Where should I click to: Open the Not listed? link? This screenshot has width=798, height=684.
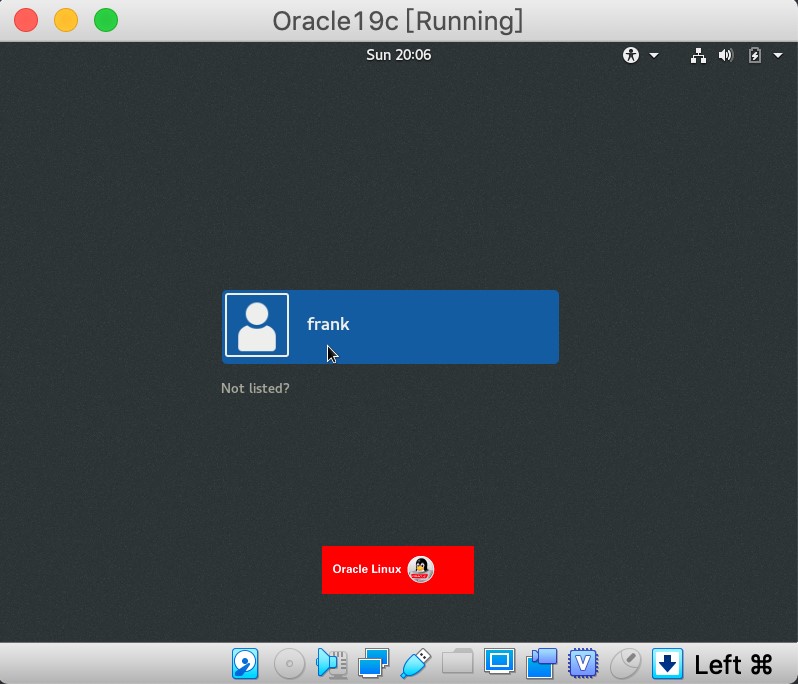(255, 388)
